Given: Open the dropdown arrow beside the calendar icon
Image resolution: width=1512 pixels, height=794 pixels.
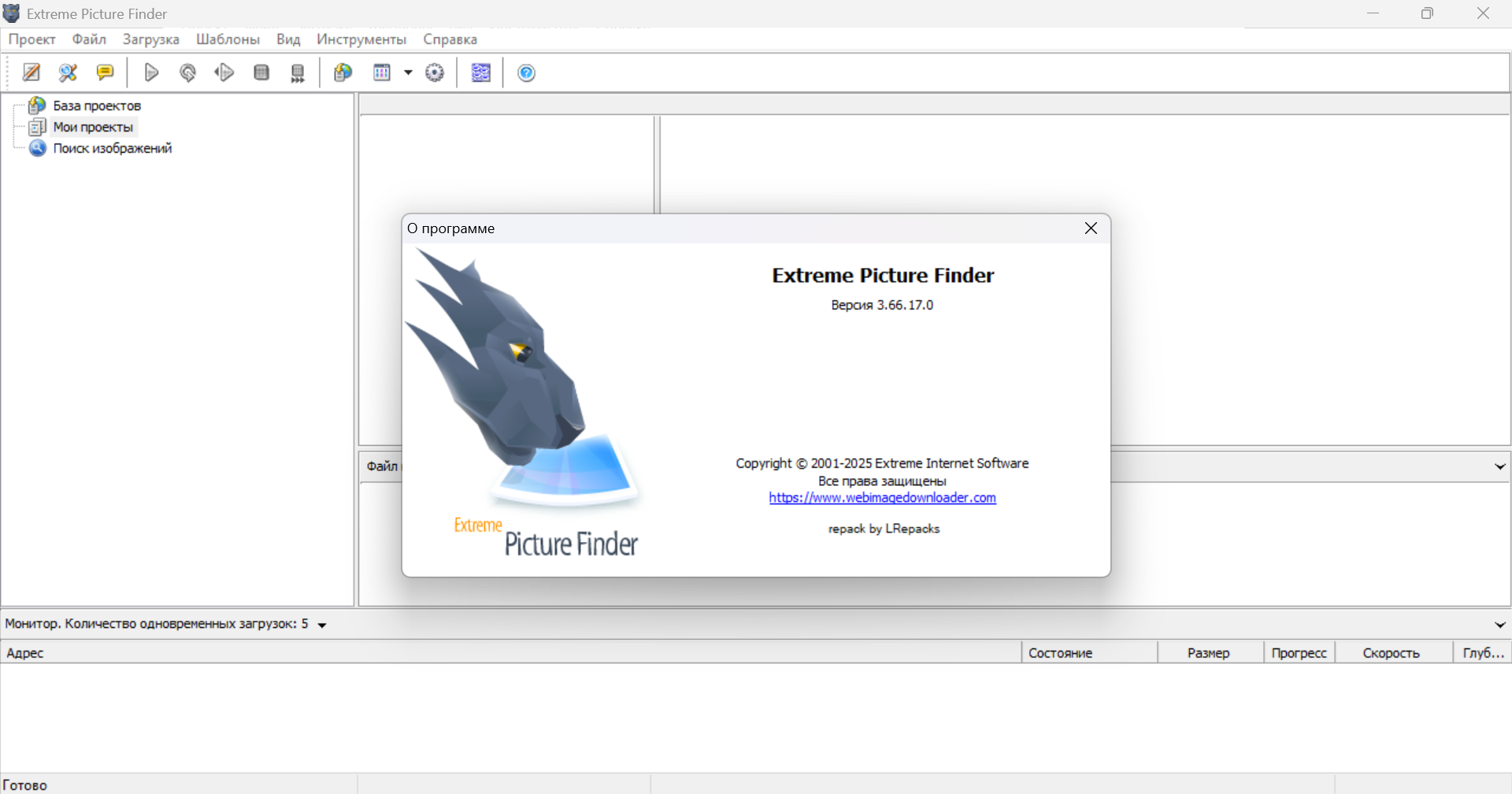Looking at the screenshot, I should 408,72.
